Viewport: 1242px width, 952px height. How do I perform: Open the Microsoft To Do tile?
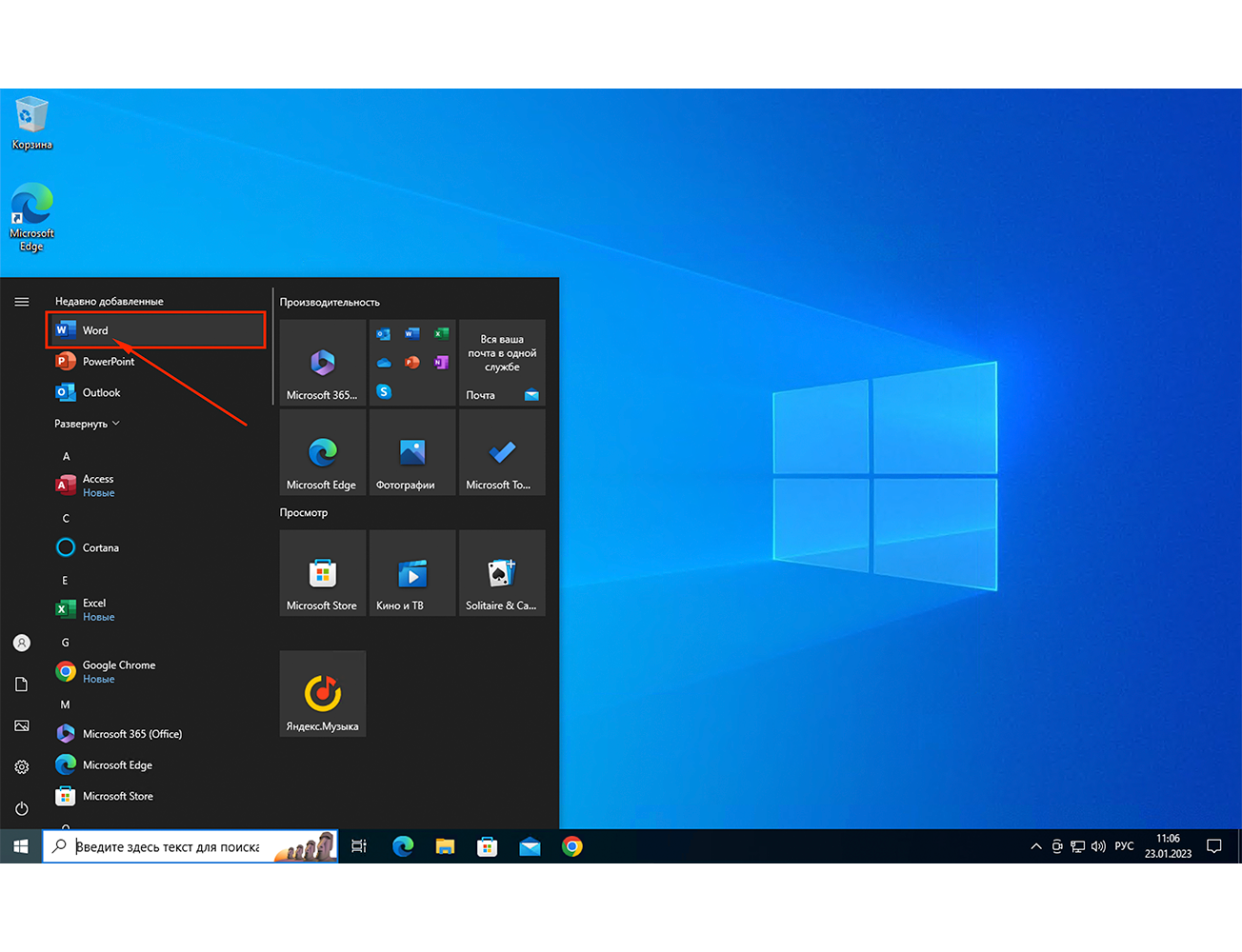pyautogui.click(x=502, y=452)
